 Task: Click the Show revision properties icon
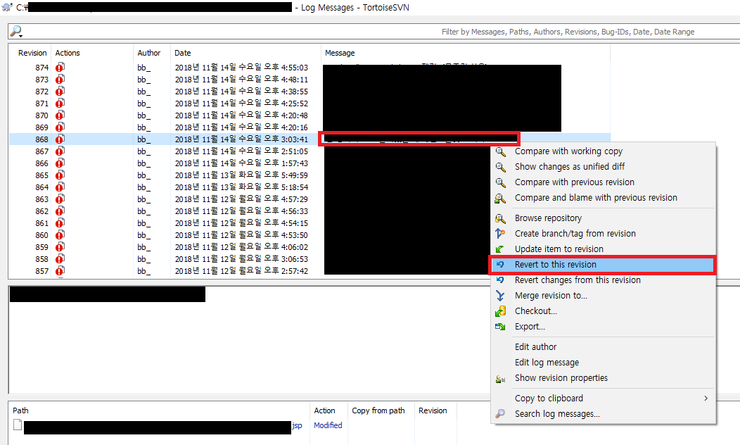click(501, 378)
